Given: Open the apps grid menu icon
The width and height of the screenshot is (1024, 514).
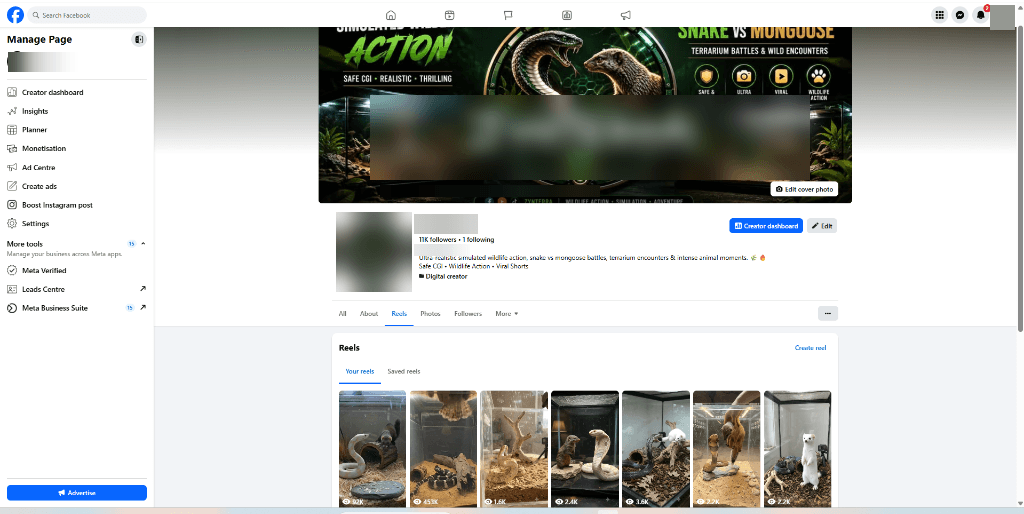Looking at the screenshot, I should click(940, 15).
